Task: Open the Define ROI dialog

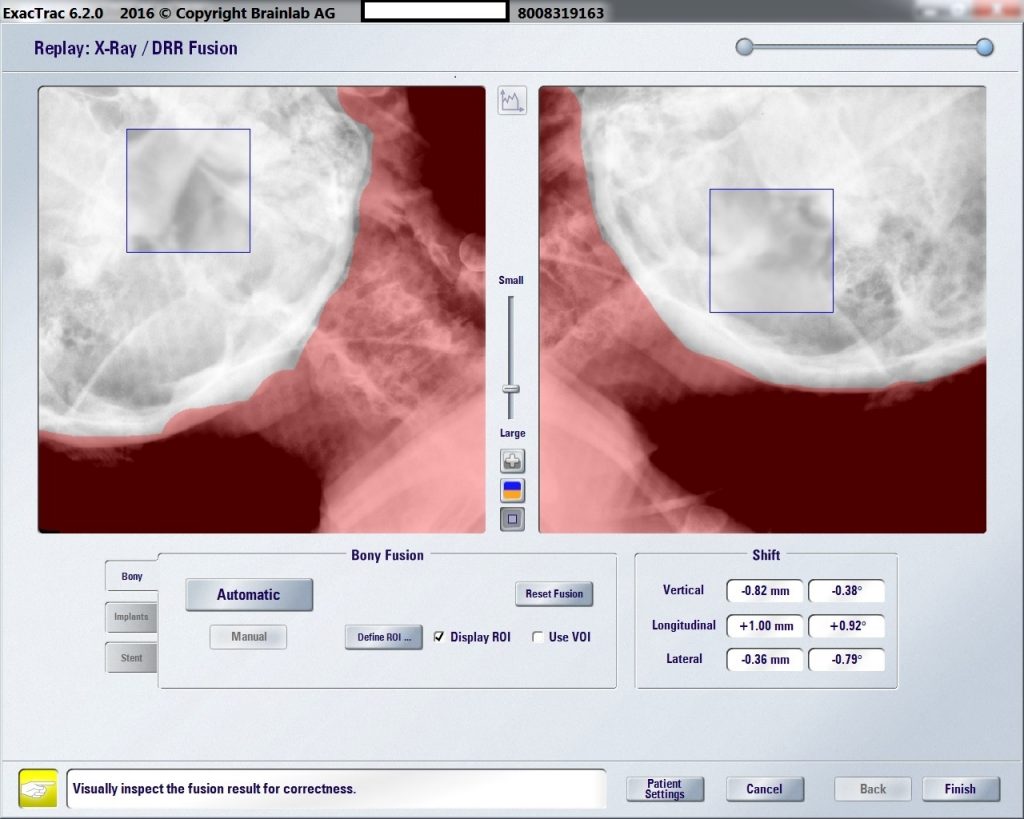Action: (x=384, y=637)
